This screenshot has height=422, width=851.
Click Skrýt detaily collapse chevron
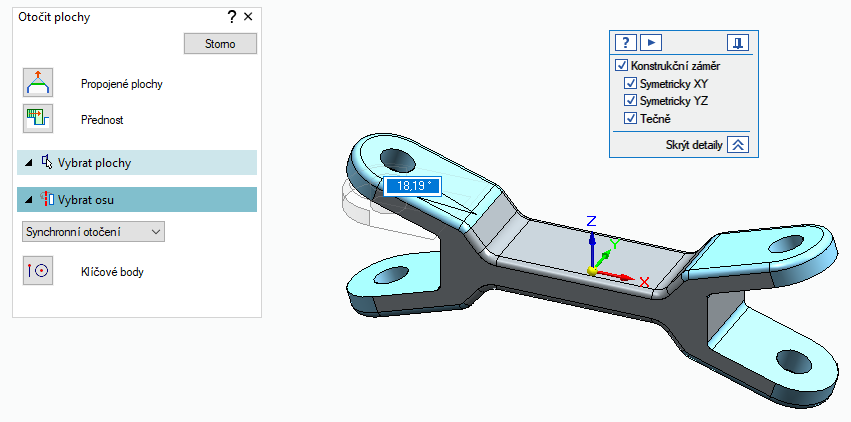coord(738,145)
